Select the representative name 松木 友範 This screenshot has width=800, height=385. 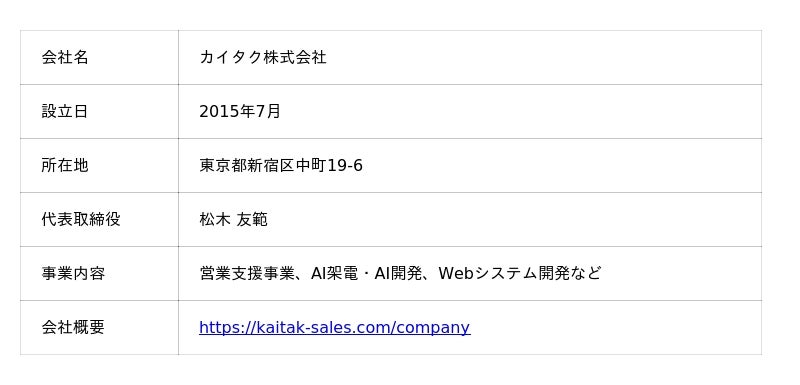coord(233,219)
